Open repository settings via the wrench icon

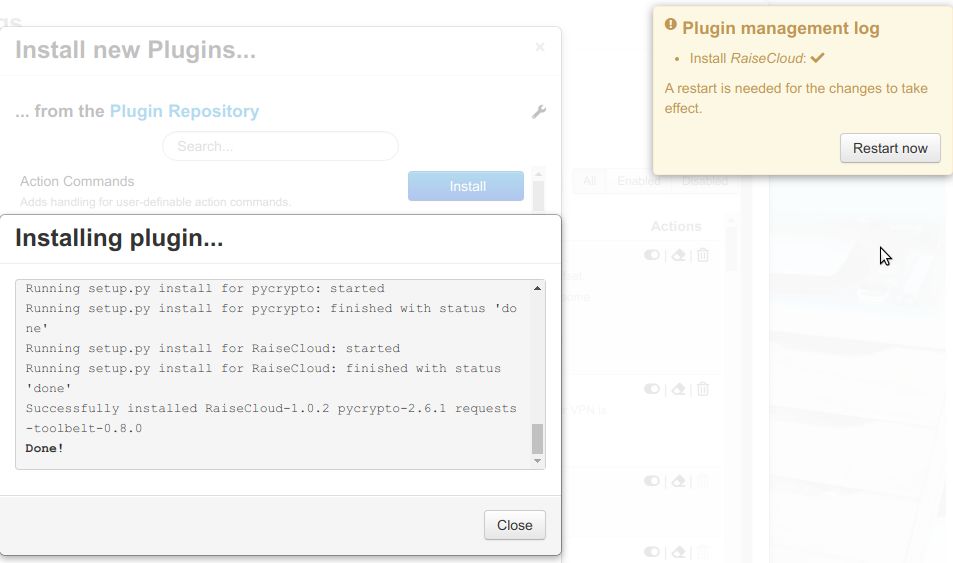538,111
